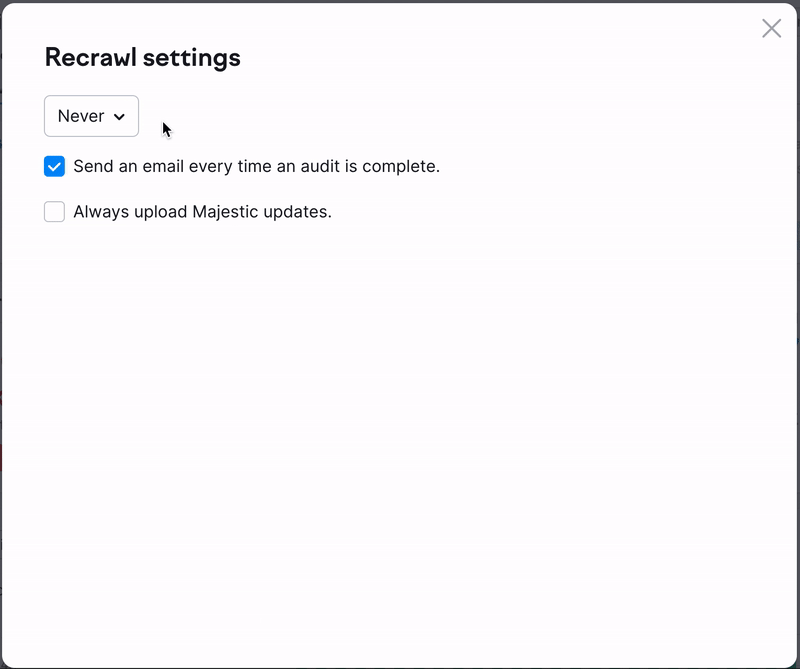Click the blue checkmark icon
800x669 pixels.
pos(55,166)
